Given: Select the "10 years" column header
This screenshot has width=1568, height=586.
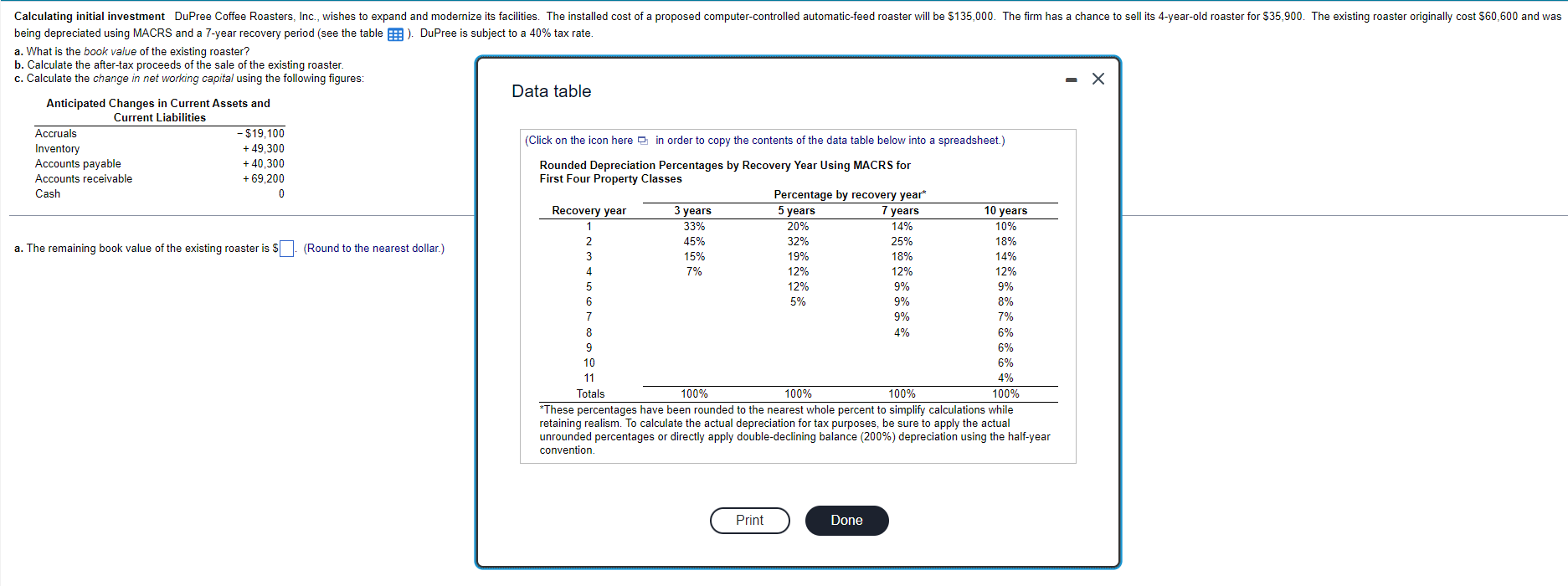Looking at the screenshot, I should point(1005,211).
